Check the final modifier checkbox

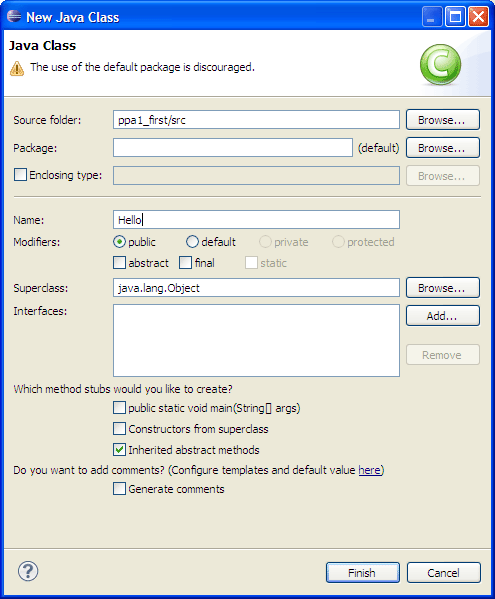point(185,262)
